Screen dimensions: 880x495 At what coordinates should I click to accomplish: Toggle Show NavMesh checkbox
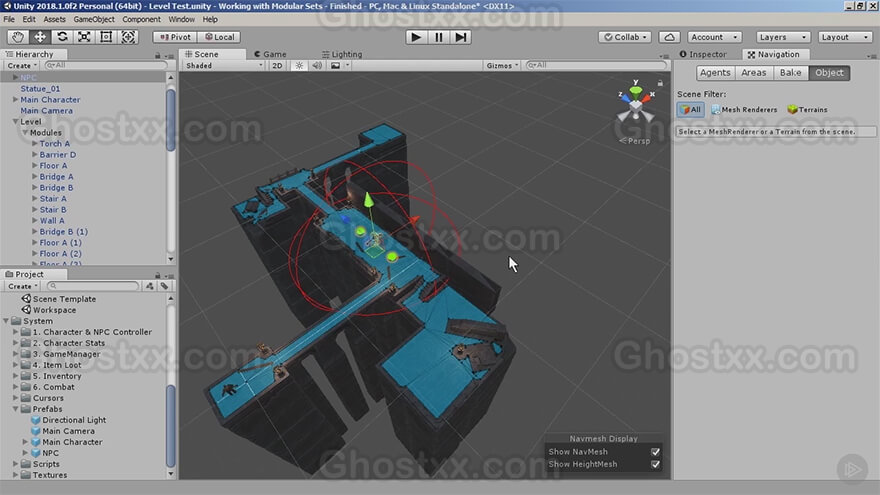point(655,452)
